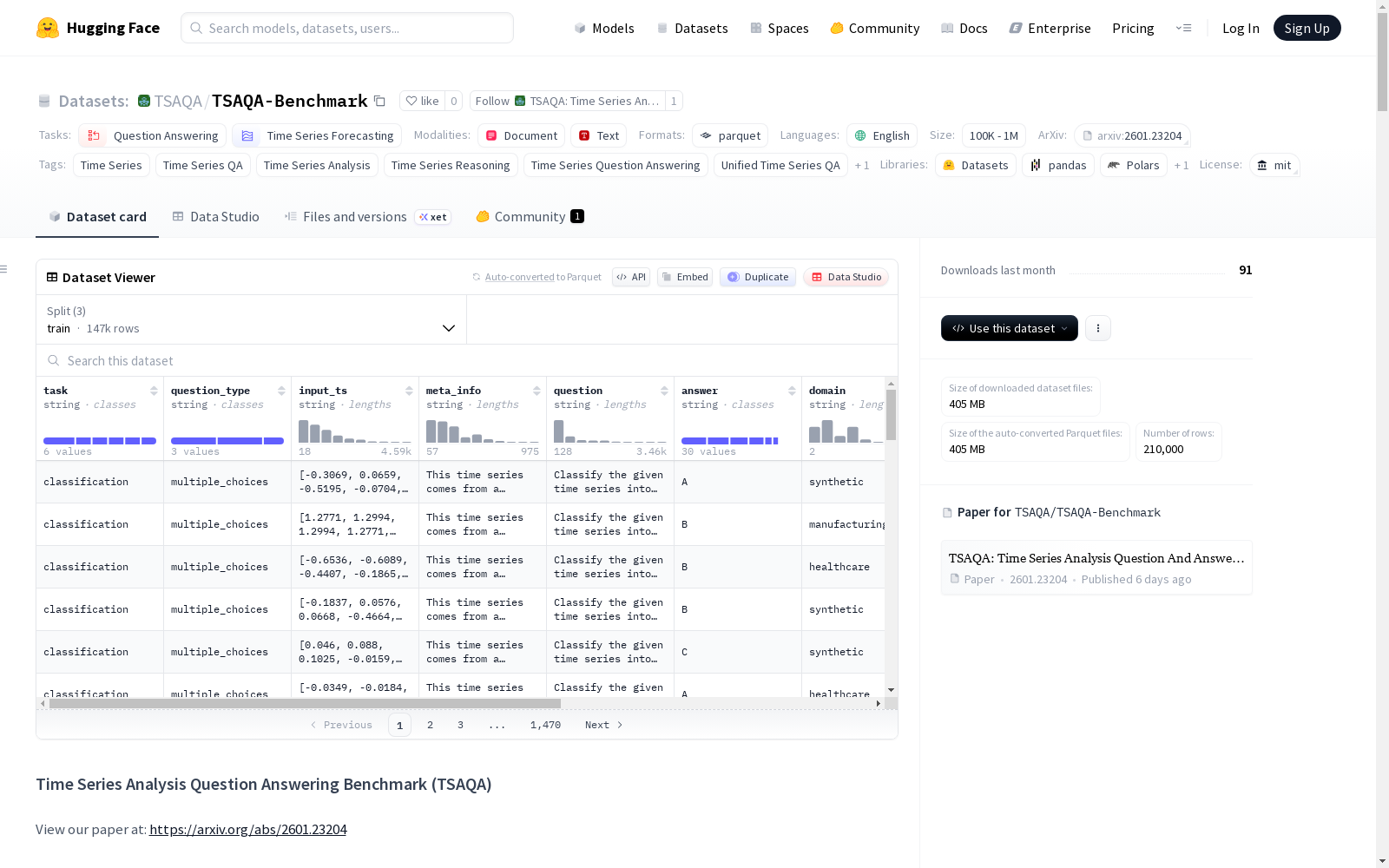The width and height of the screenshot is (1389, 868).
Task: Sort by the input_ts column
Action: 409,391
